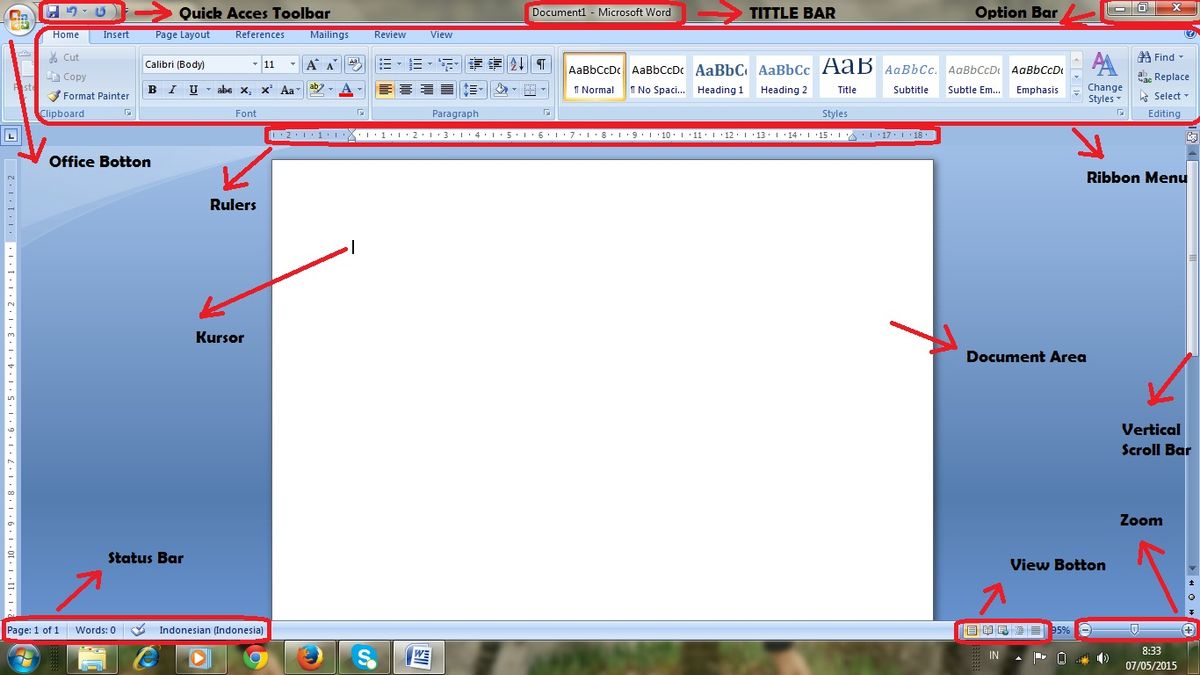Open Change Styles menu
The height and width of the screenshot is (675, 1200).
coord(1105,79)
